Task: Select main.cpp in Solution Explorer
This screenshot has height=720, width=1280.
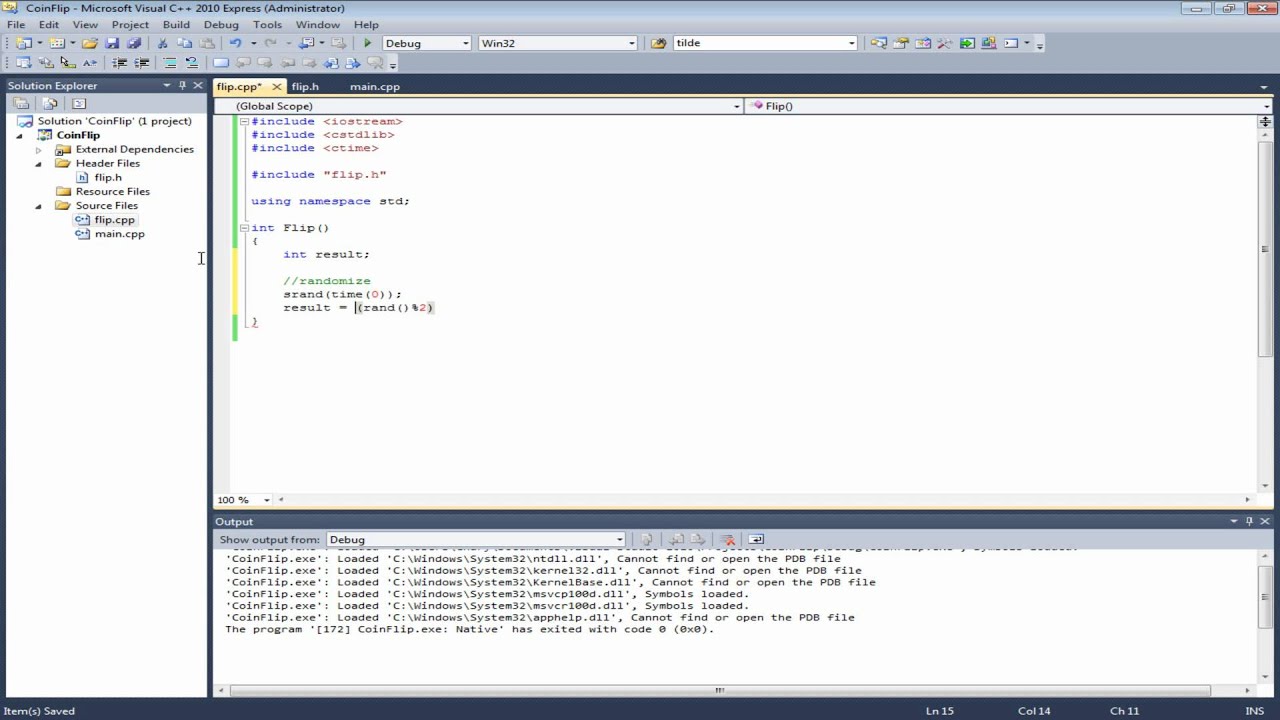Action: (x=119, y=234)
